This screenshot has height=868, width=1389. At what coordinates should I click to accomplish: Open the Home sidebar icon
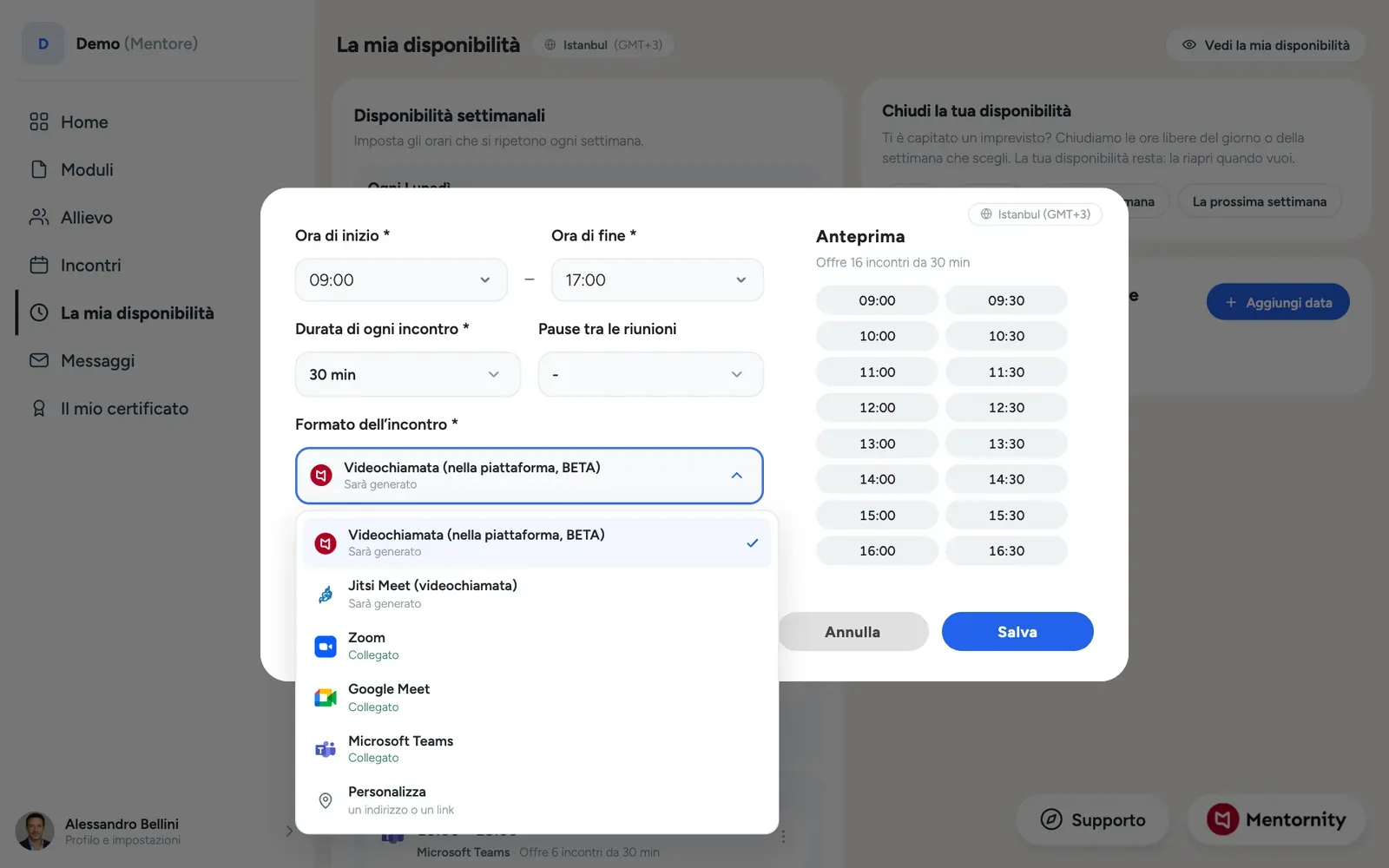tap(39, 122)
